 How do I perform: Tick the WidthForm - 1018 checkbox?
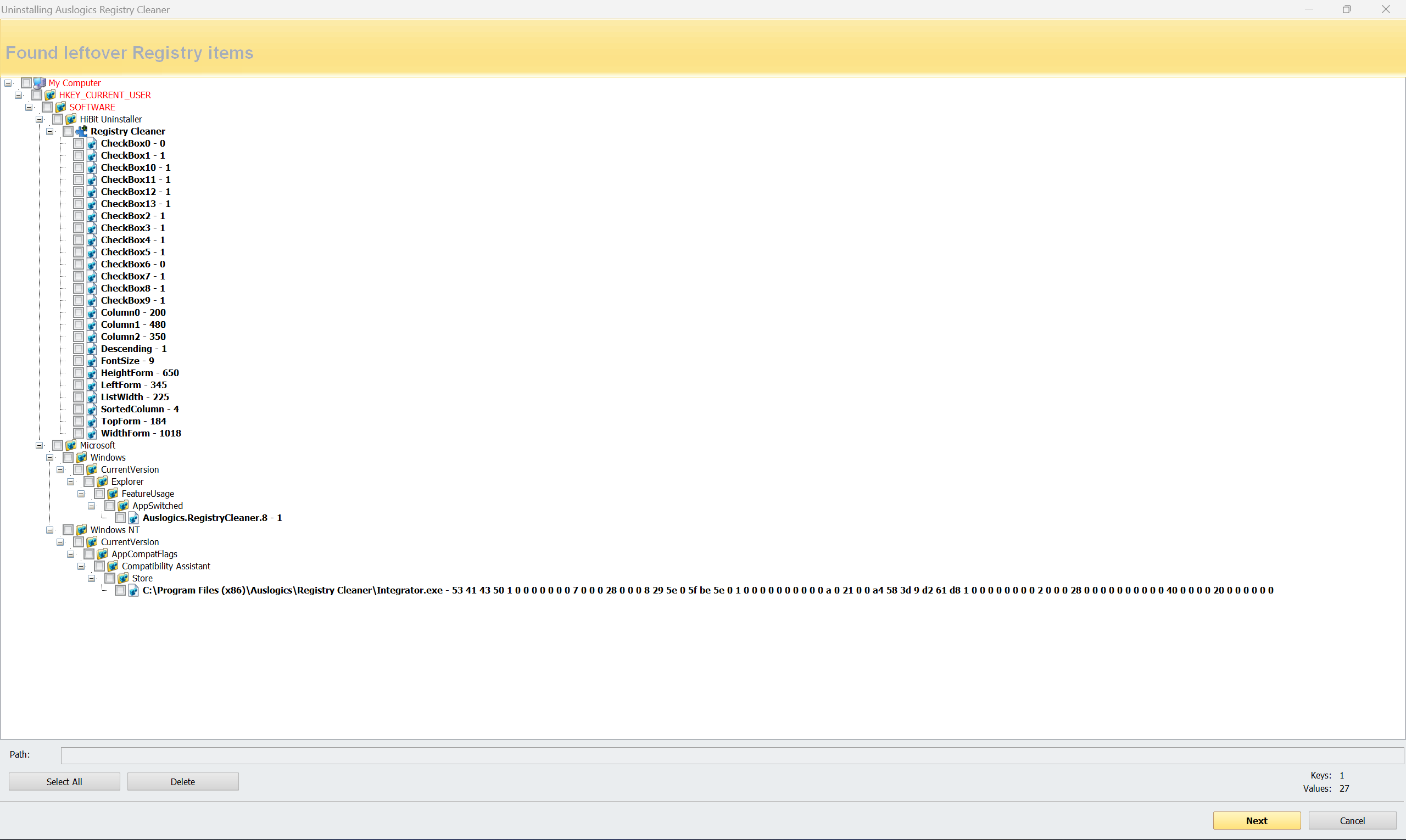pos(79,434)
